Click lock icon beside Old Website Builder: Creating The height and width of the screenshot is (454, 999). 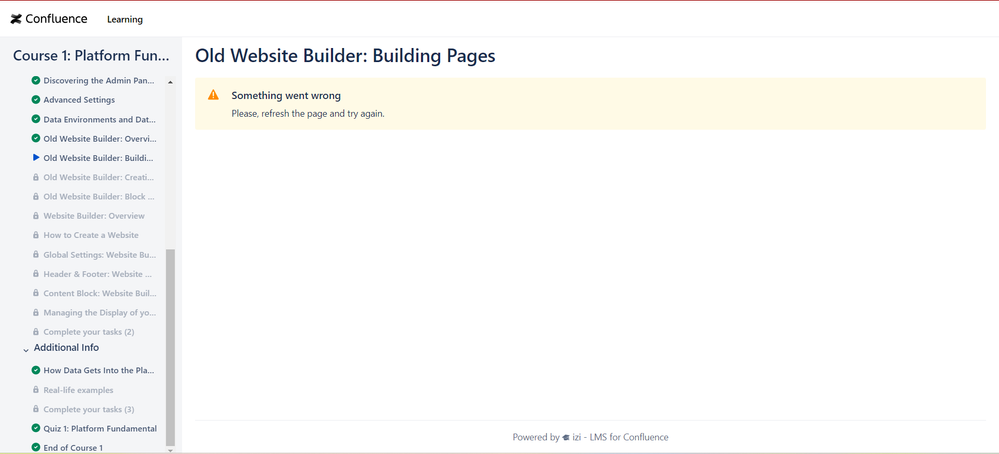coord(36,177)
